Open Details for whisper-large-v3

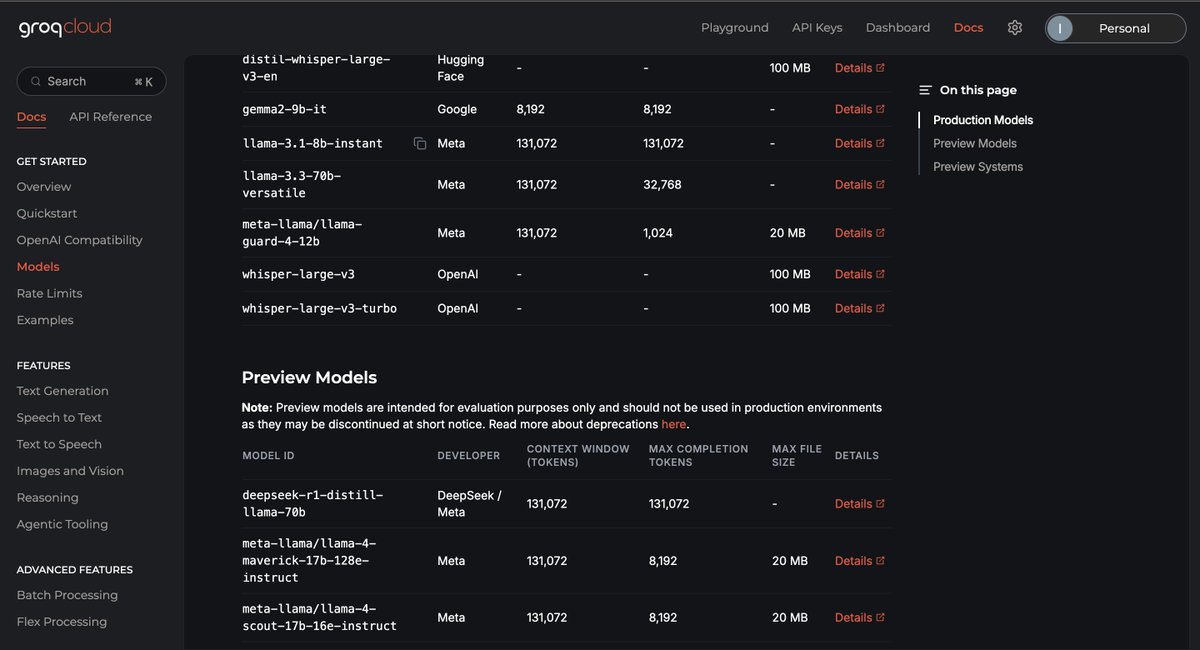pos(860,274)
